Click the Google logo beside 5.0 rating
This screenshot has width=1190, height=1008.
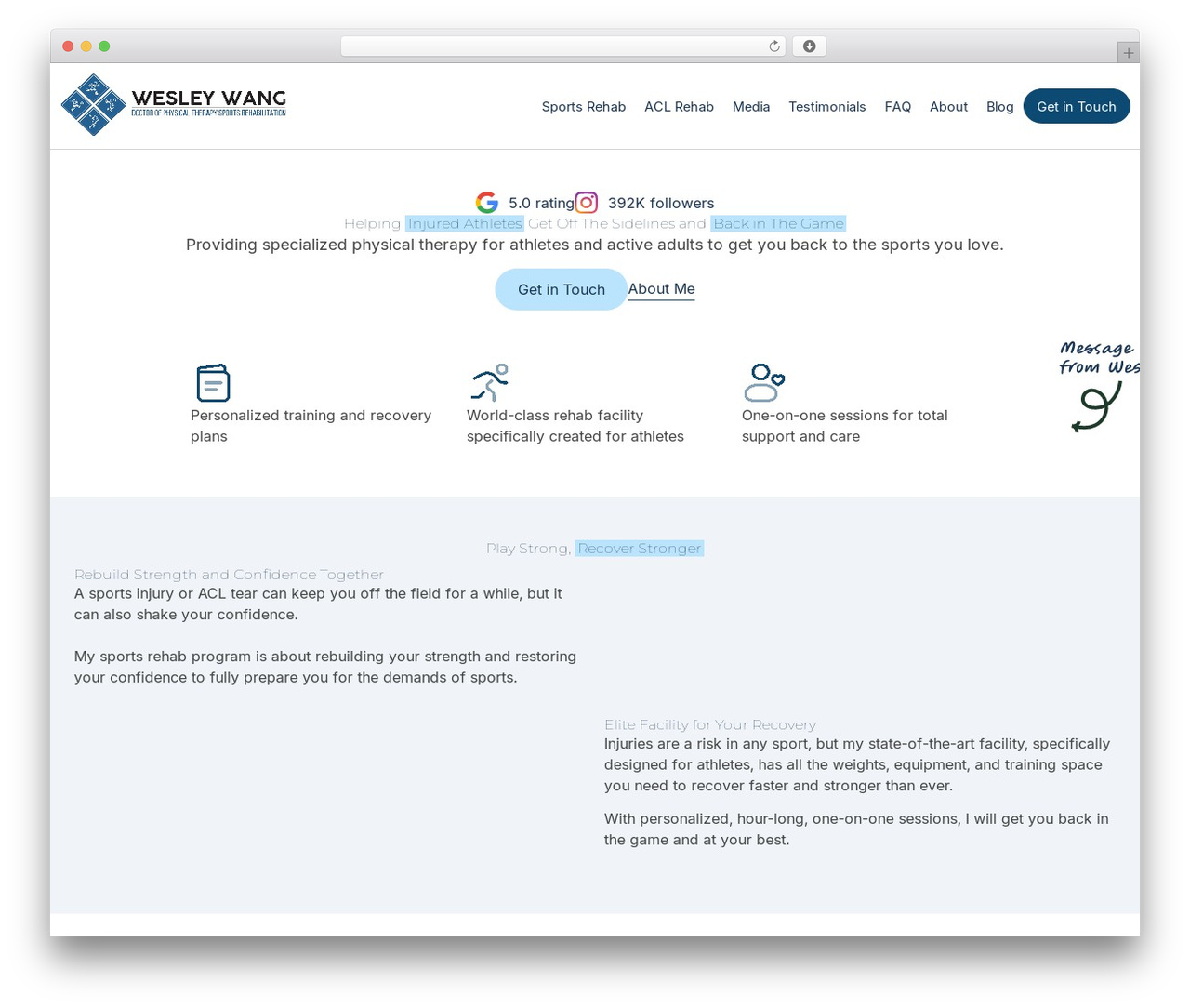(487, 203)
